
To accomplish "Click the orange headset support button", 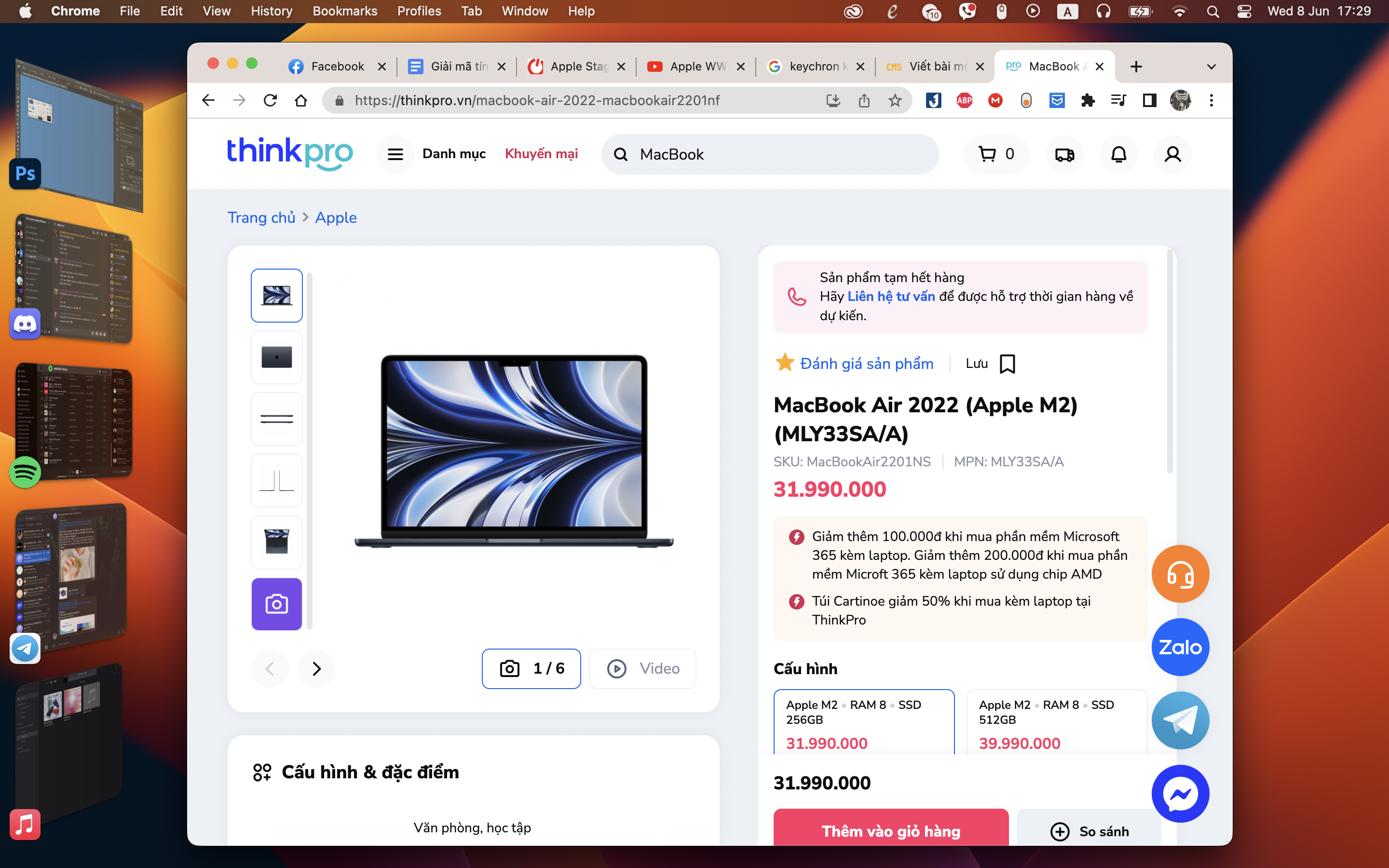I will click(x=1180, y=573).
